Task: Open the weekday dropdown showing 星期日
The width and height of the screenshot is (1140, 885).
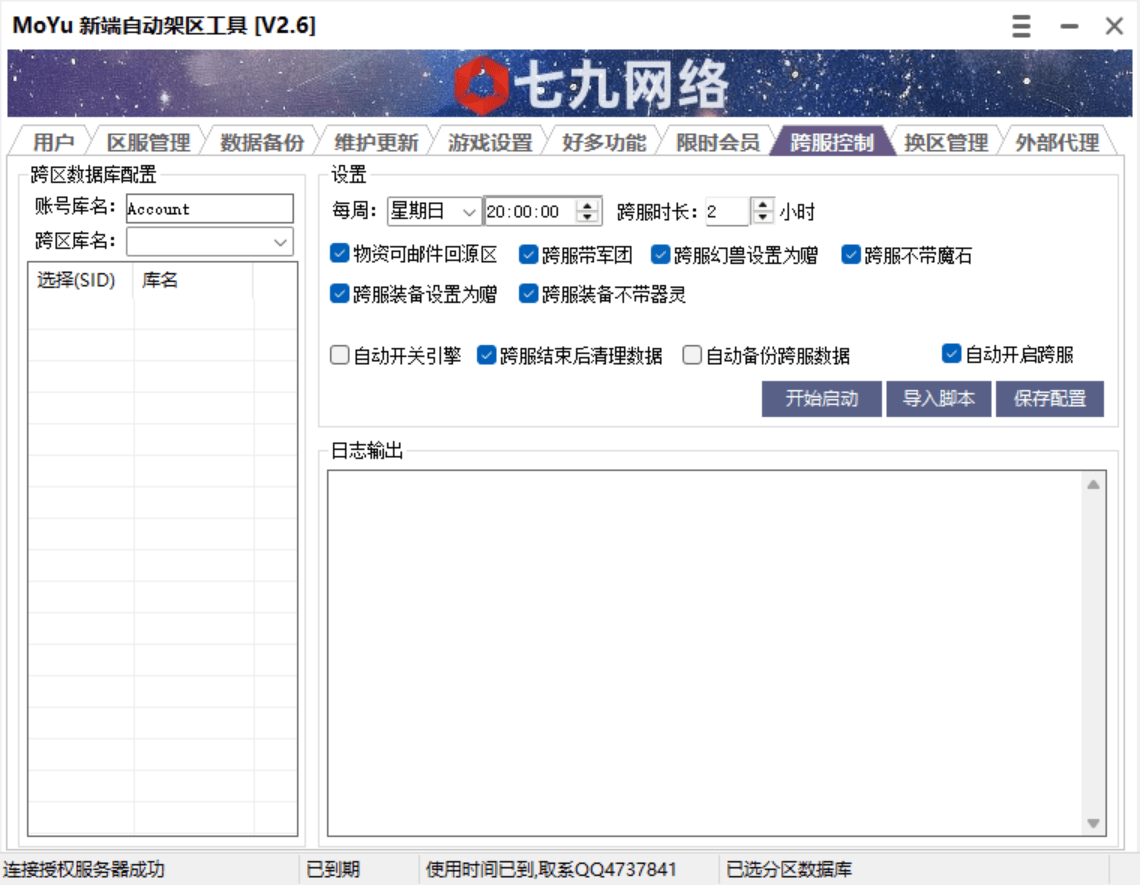Action: (466, 211)
